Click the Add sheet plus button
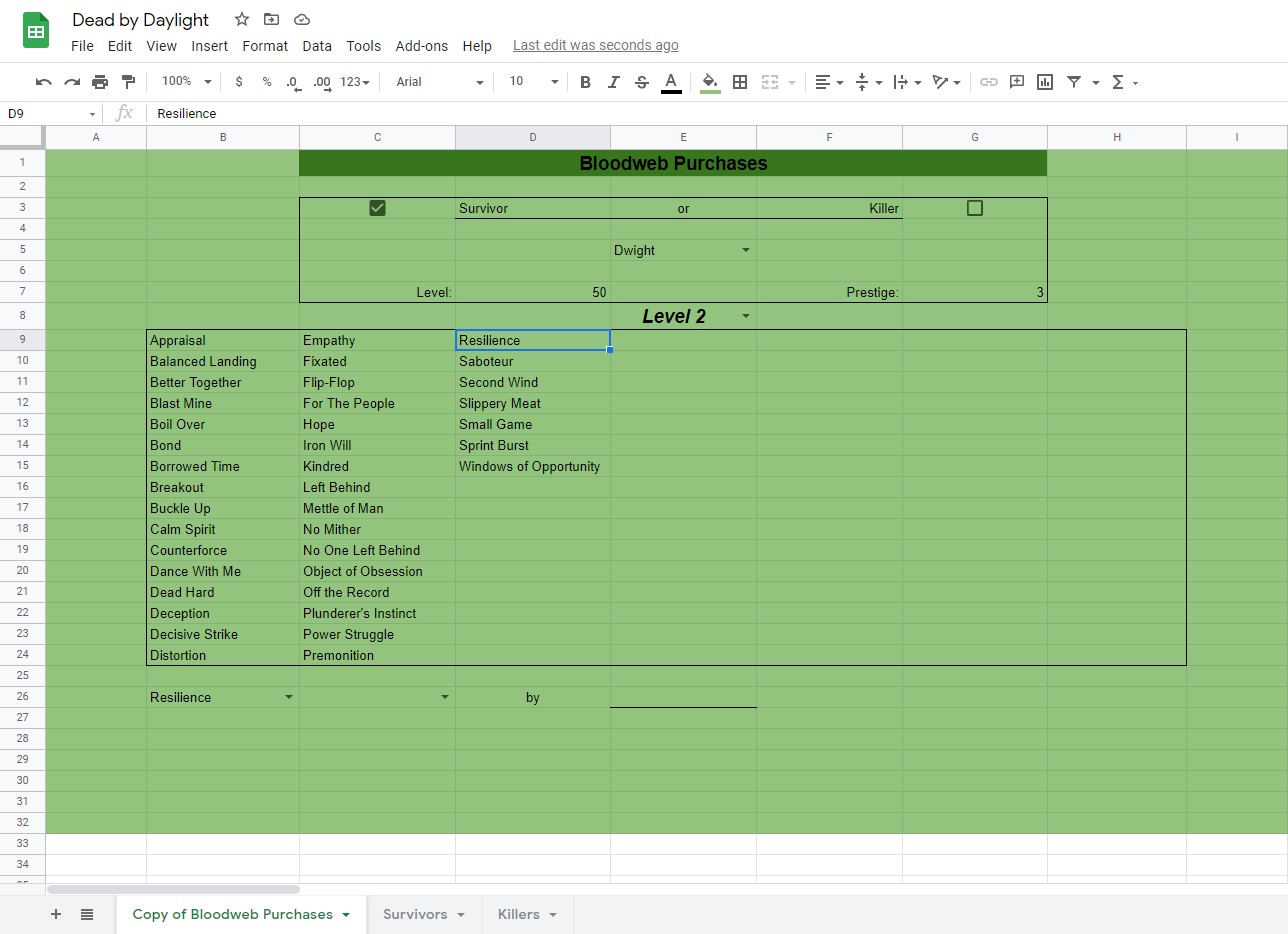 pos(56,914)
